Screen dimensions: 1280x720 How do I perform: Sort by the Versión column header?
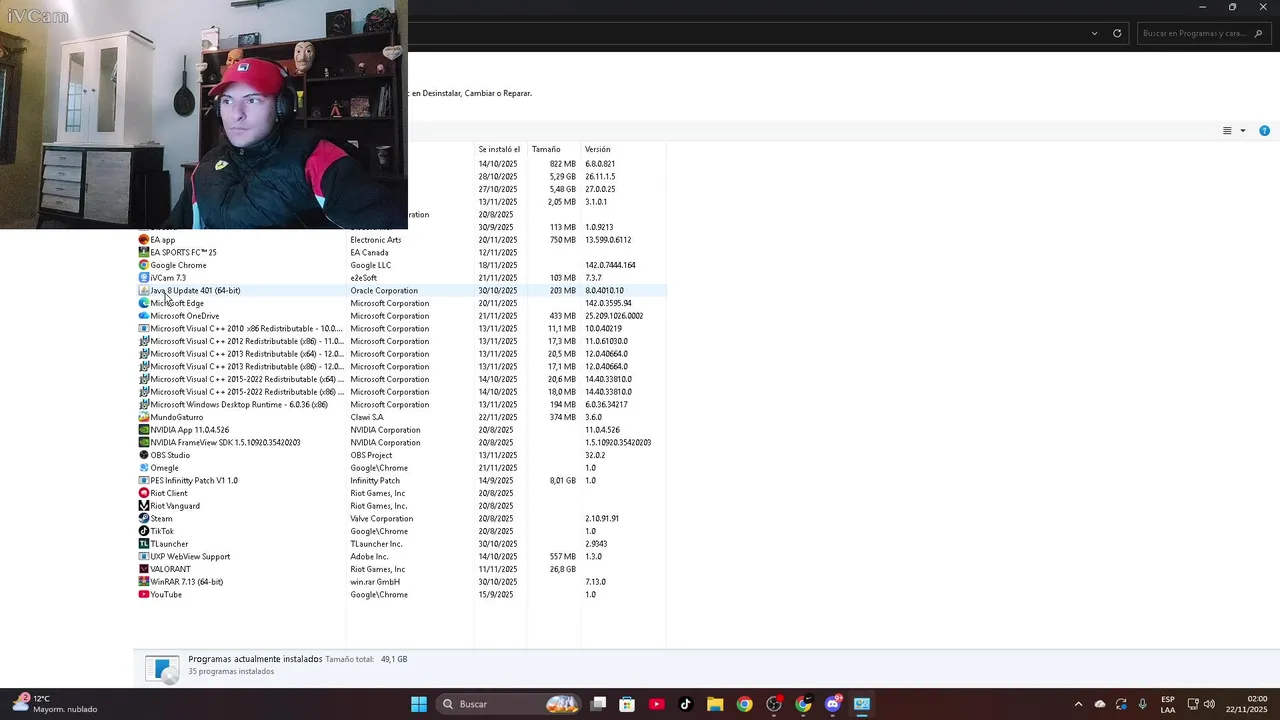(x=623, y=149)
